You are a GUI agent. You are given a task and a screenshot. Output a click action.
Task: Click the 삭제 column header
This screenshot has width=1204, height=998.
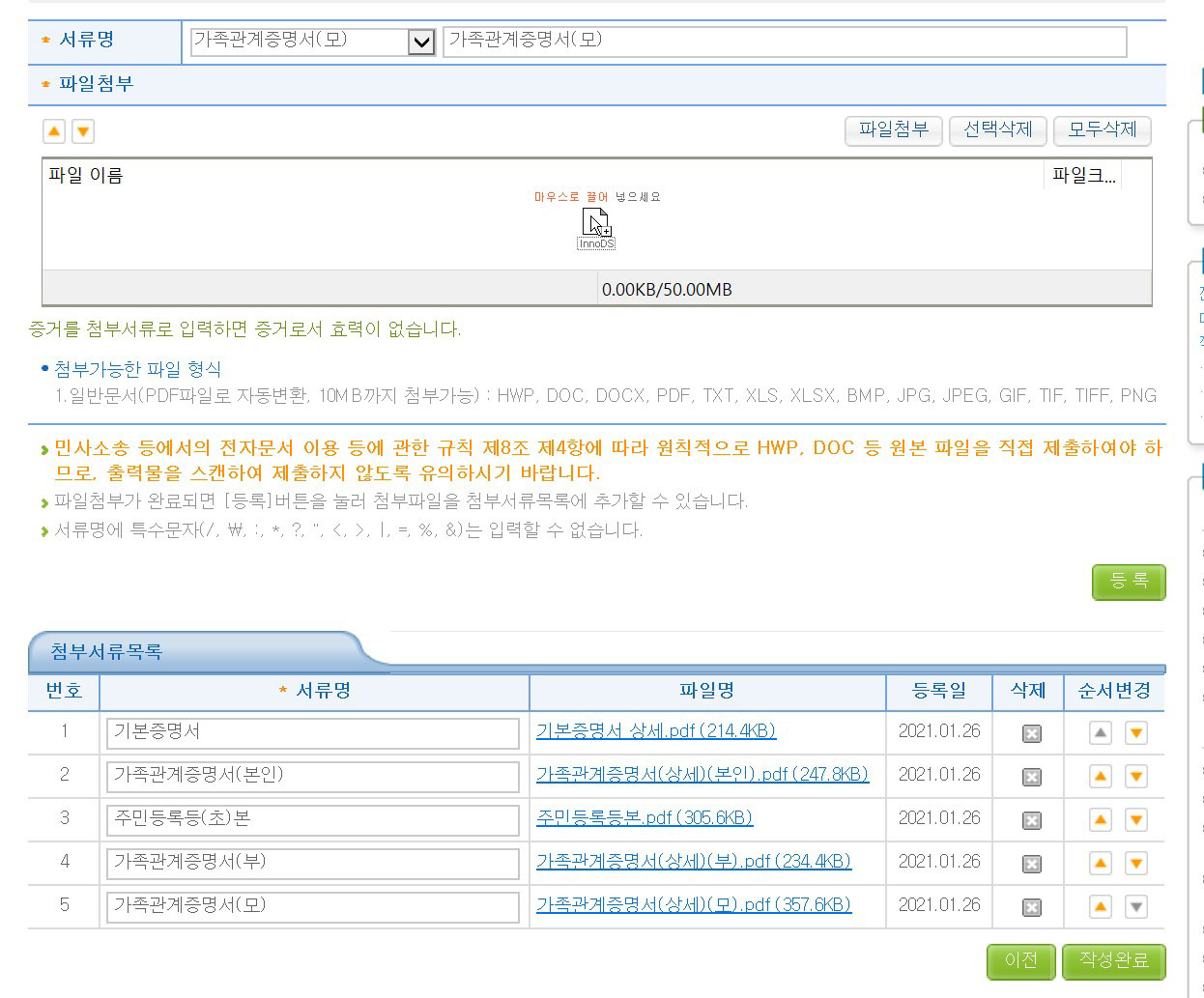1028,691
